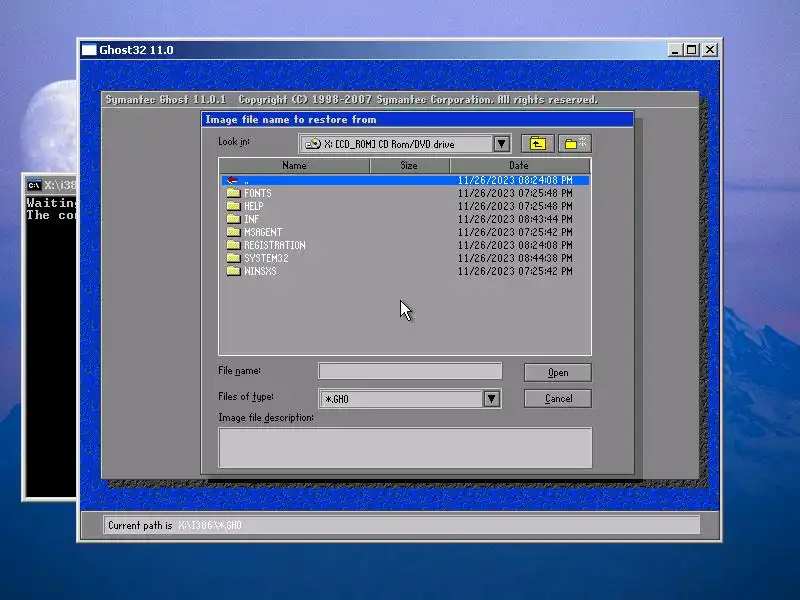Click the REGISTRATION folder icon
The width and height of the screenshot is (800, 600).
pos(233,244)
